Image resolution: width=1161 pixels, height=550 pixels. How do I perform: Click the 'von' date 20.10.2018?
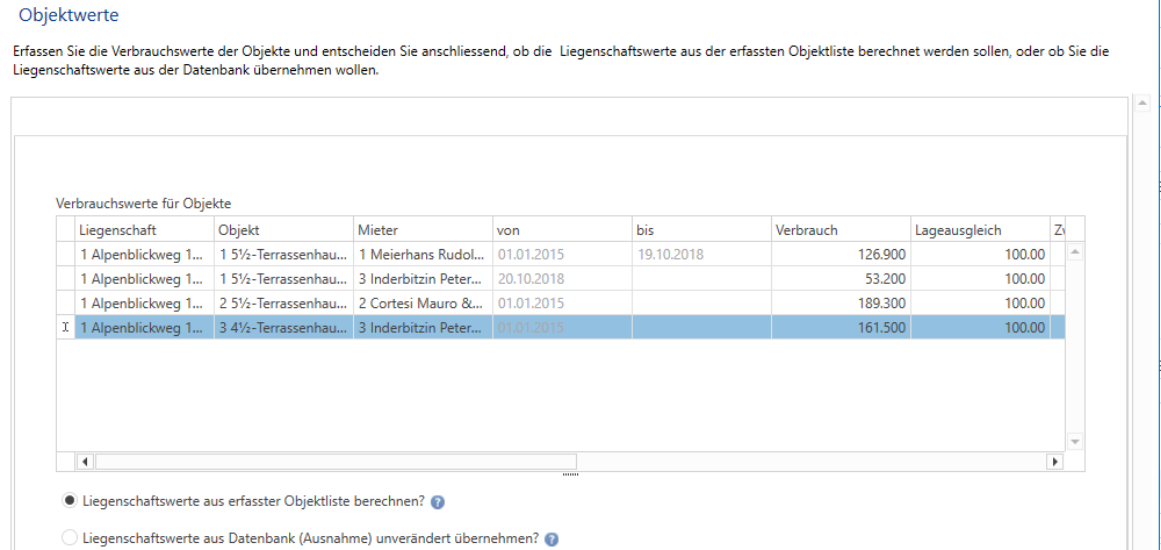562,279
